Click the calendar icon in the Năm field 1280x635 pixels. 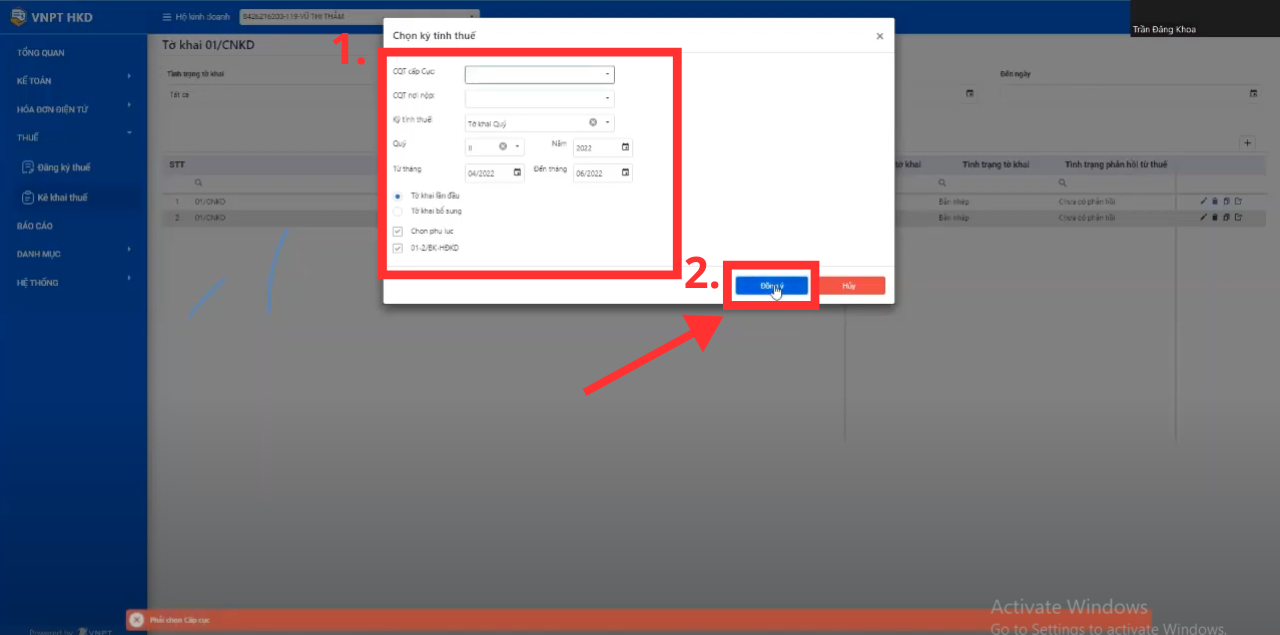[x=625, y=147]
